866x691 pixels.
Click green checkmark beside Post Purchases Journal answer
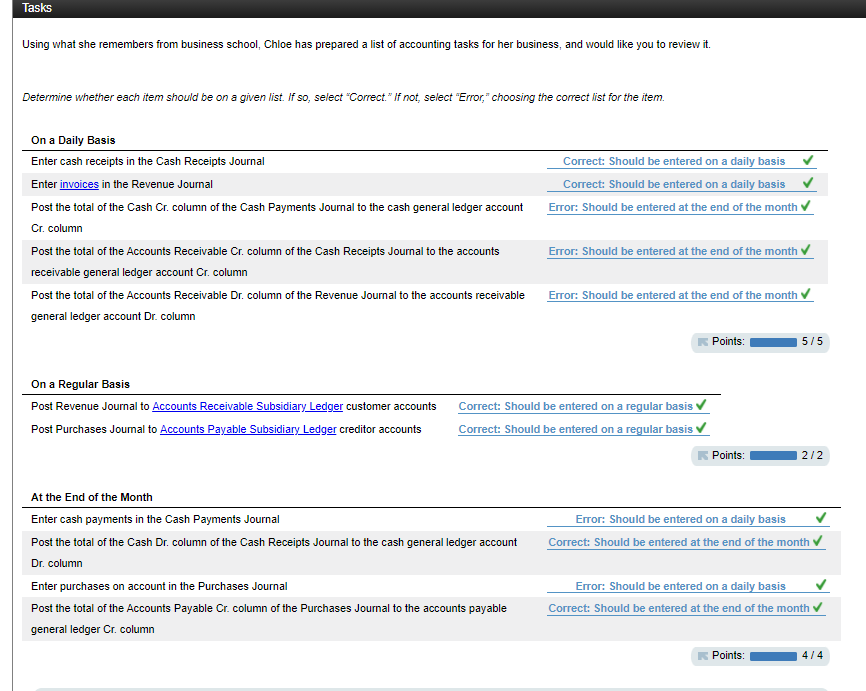pyautogui.click(x=701, y=428)
